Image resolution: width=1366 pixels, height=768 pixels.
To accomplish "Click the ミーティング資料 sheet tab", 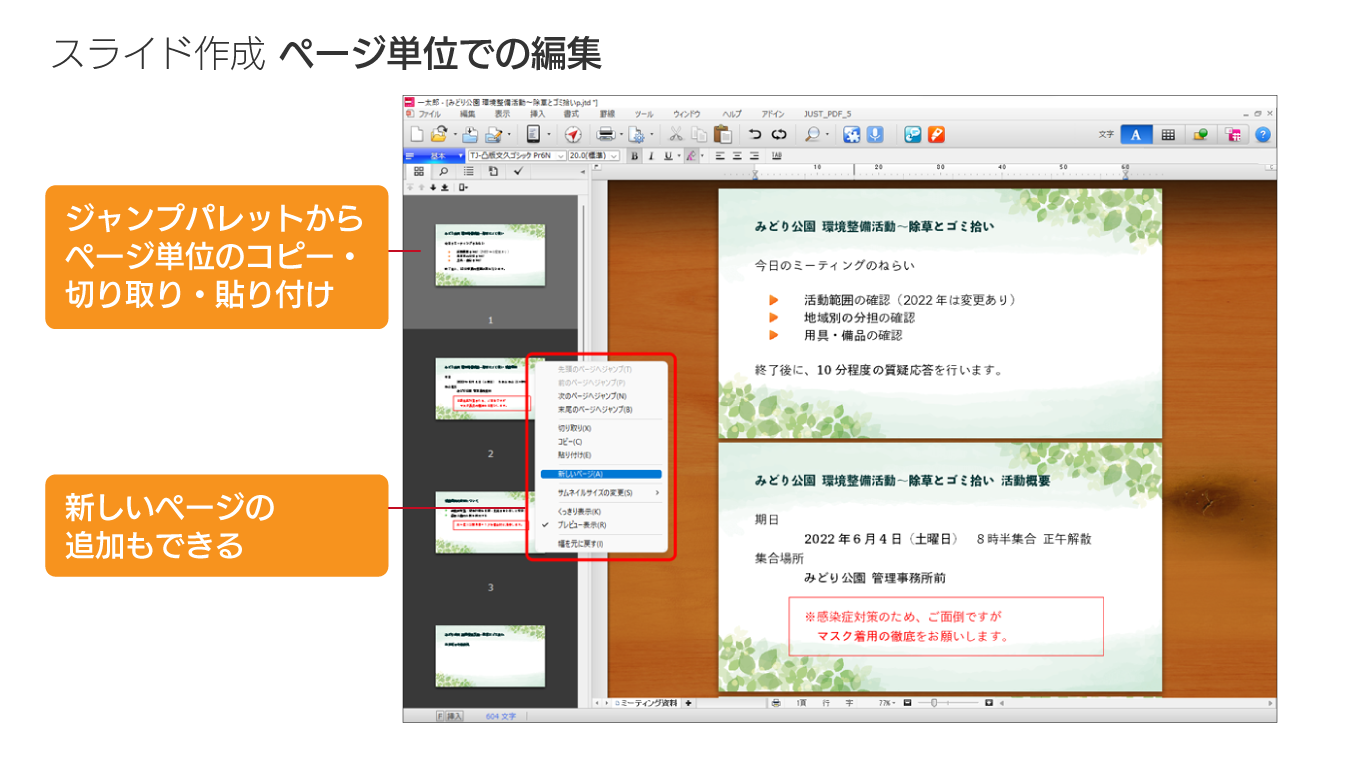I will [647, 703].
